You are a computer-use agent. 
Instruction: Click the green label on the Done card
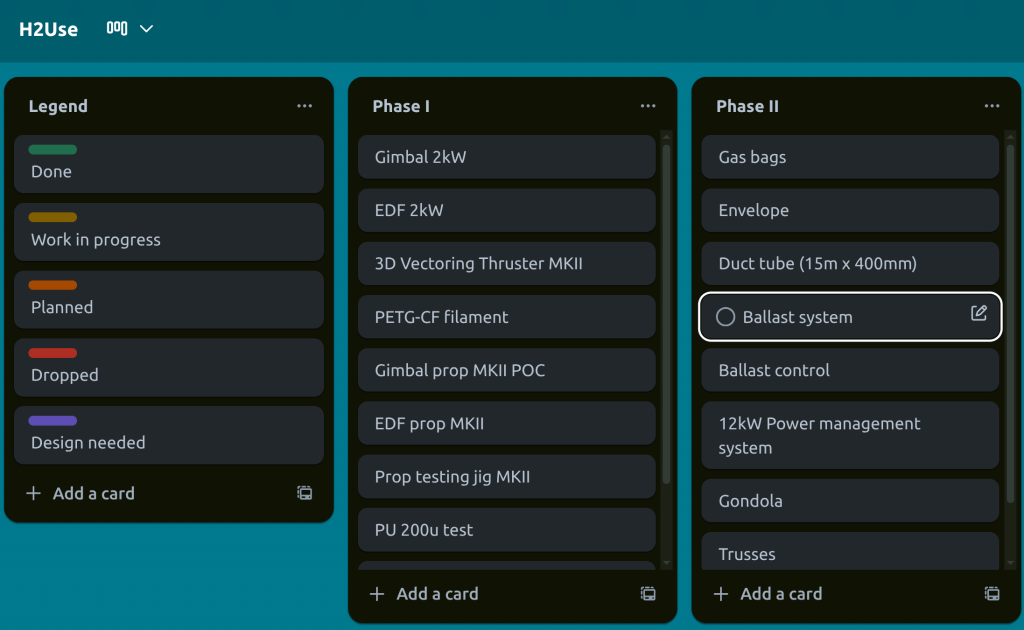click(53, 150)
